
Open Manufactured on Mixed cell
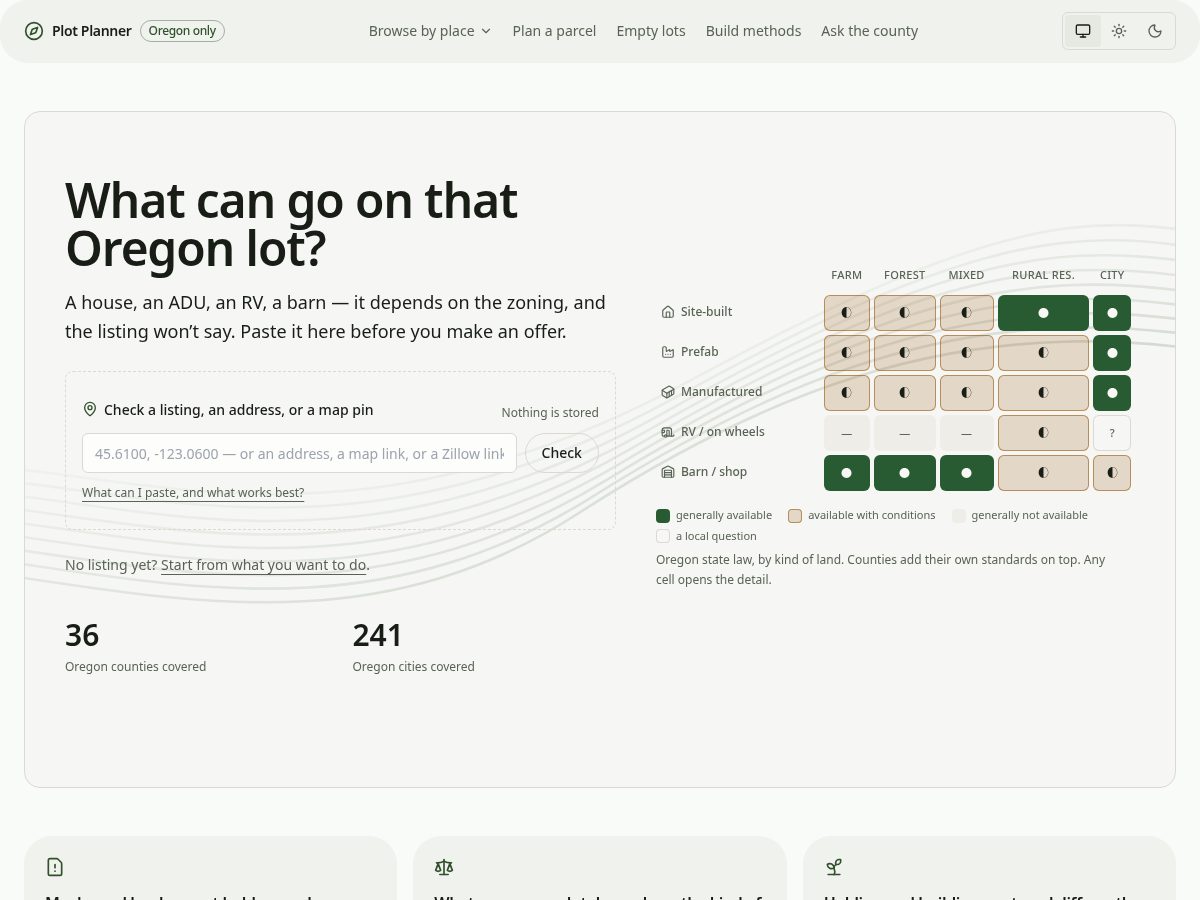click(967, 393)
